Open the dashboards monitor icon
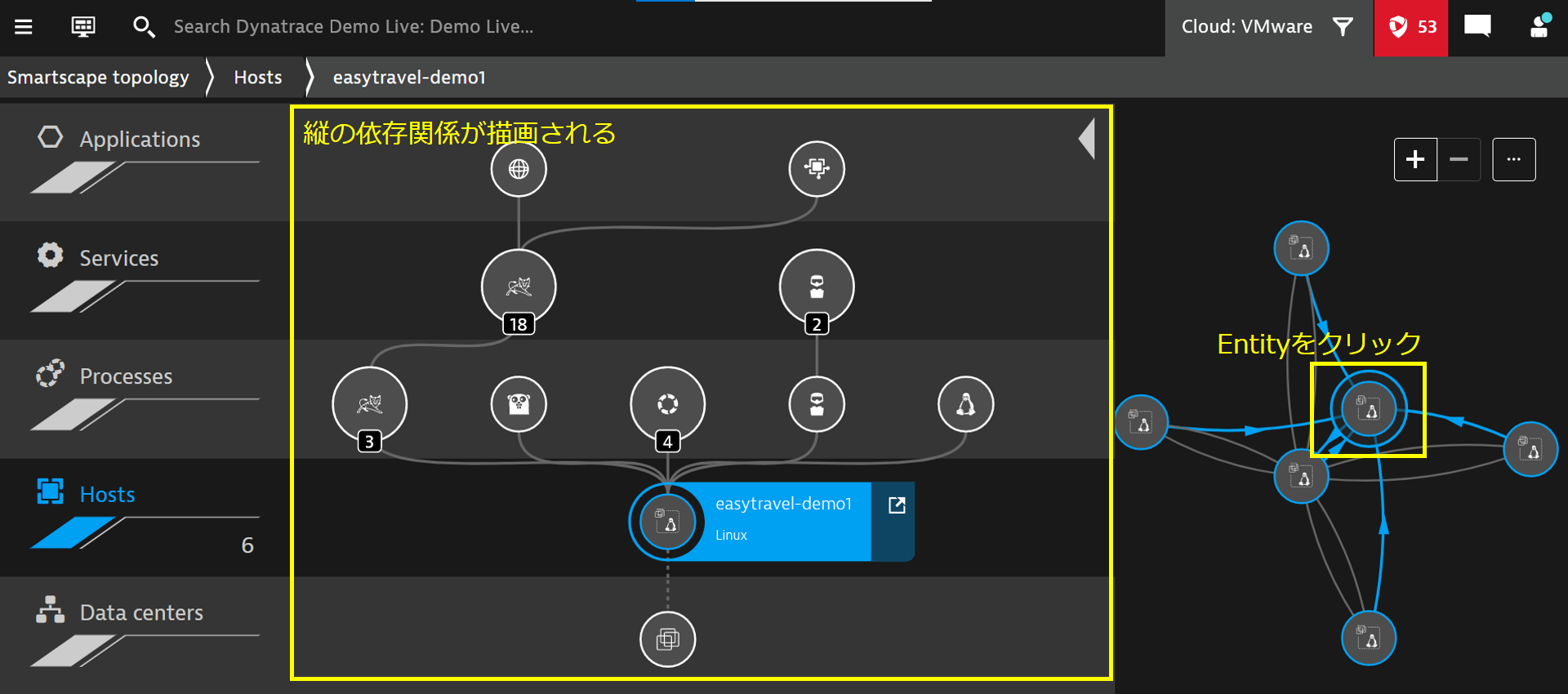The height and width of the screenshot is (694, 1568). (x=83, y=27)
